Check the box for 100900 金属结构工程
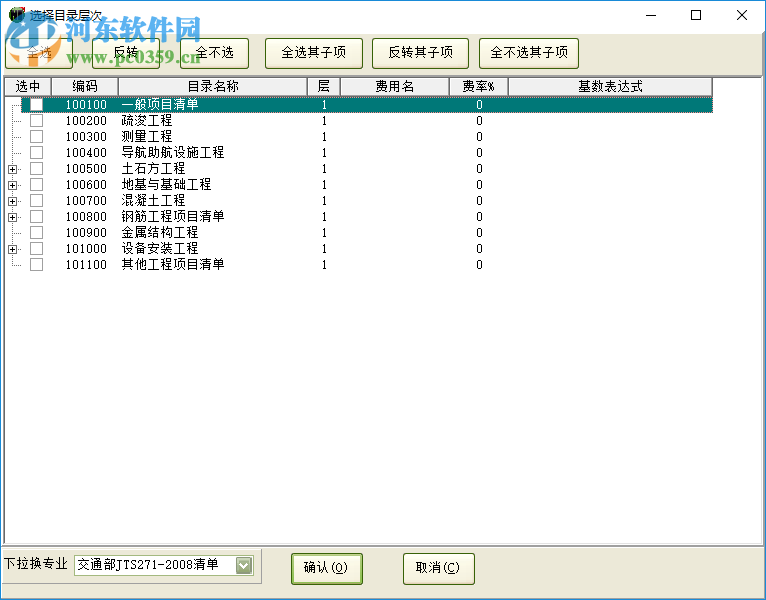Screen dimensions: 766x600 36,233
